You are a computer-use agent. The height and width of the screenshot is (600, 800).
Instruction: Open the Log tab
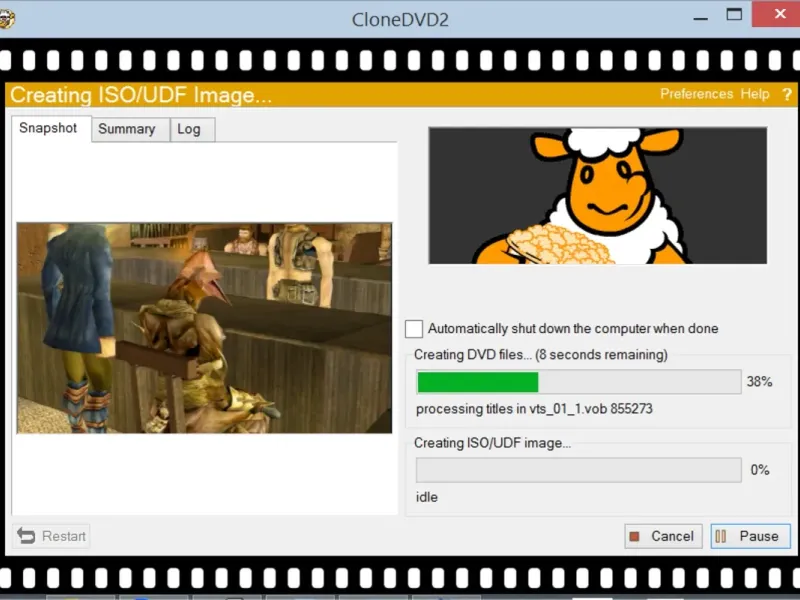[192, 129]
